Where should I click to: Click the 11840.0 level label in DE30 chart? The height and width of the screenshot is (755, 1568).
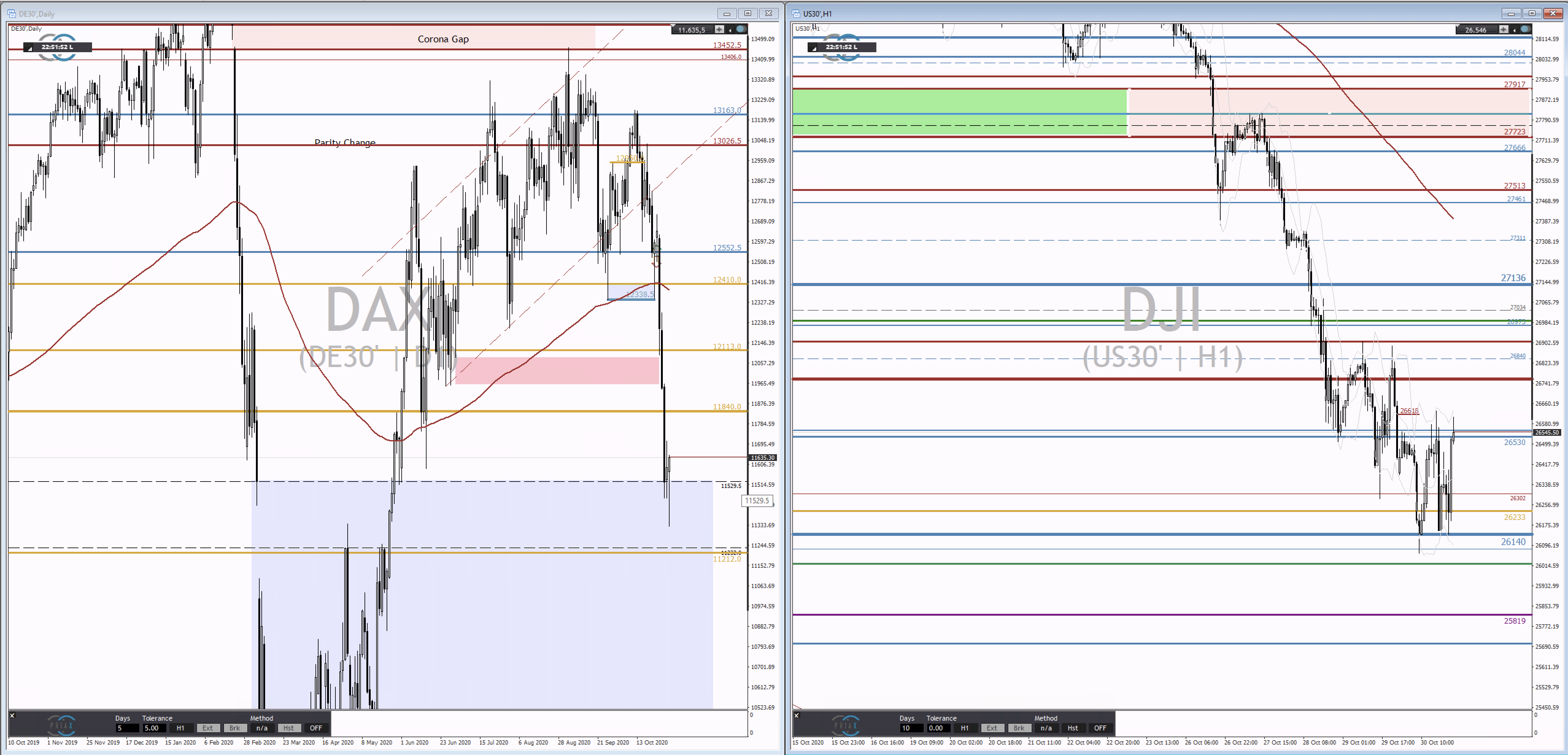(x=728, y=407)
